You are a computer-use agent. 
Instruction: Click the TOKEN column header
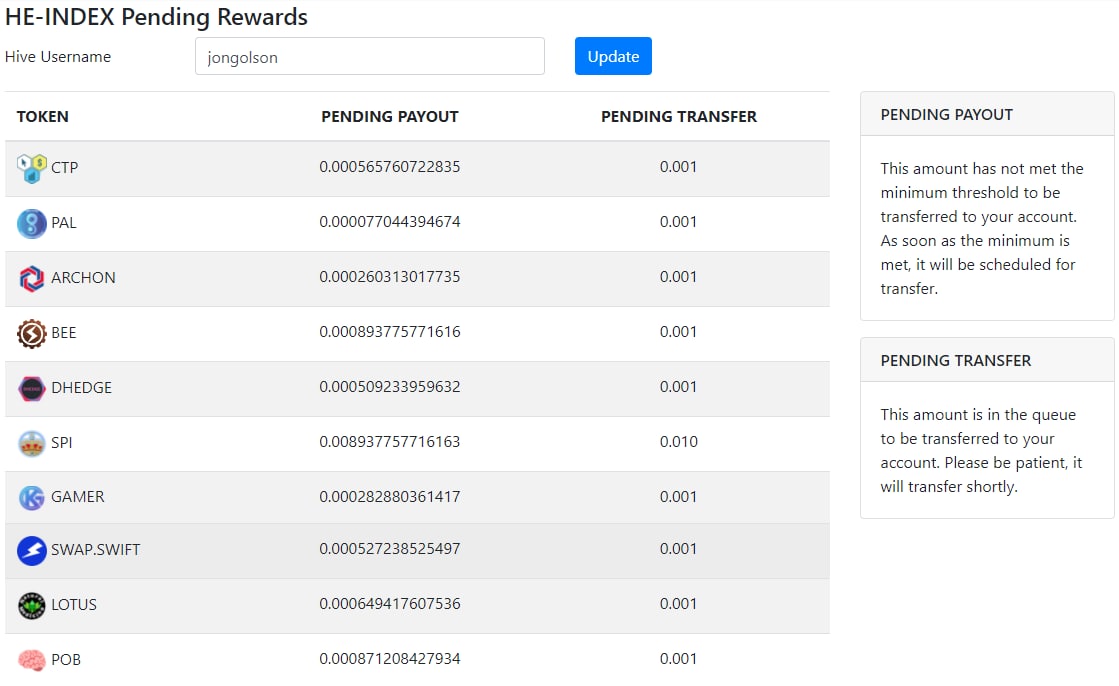pyautogui.click(x=43, y=117)
